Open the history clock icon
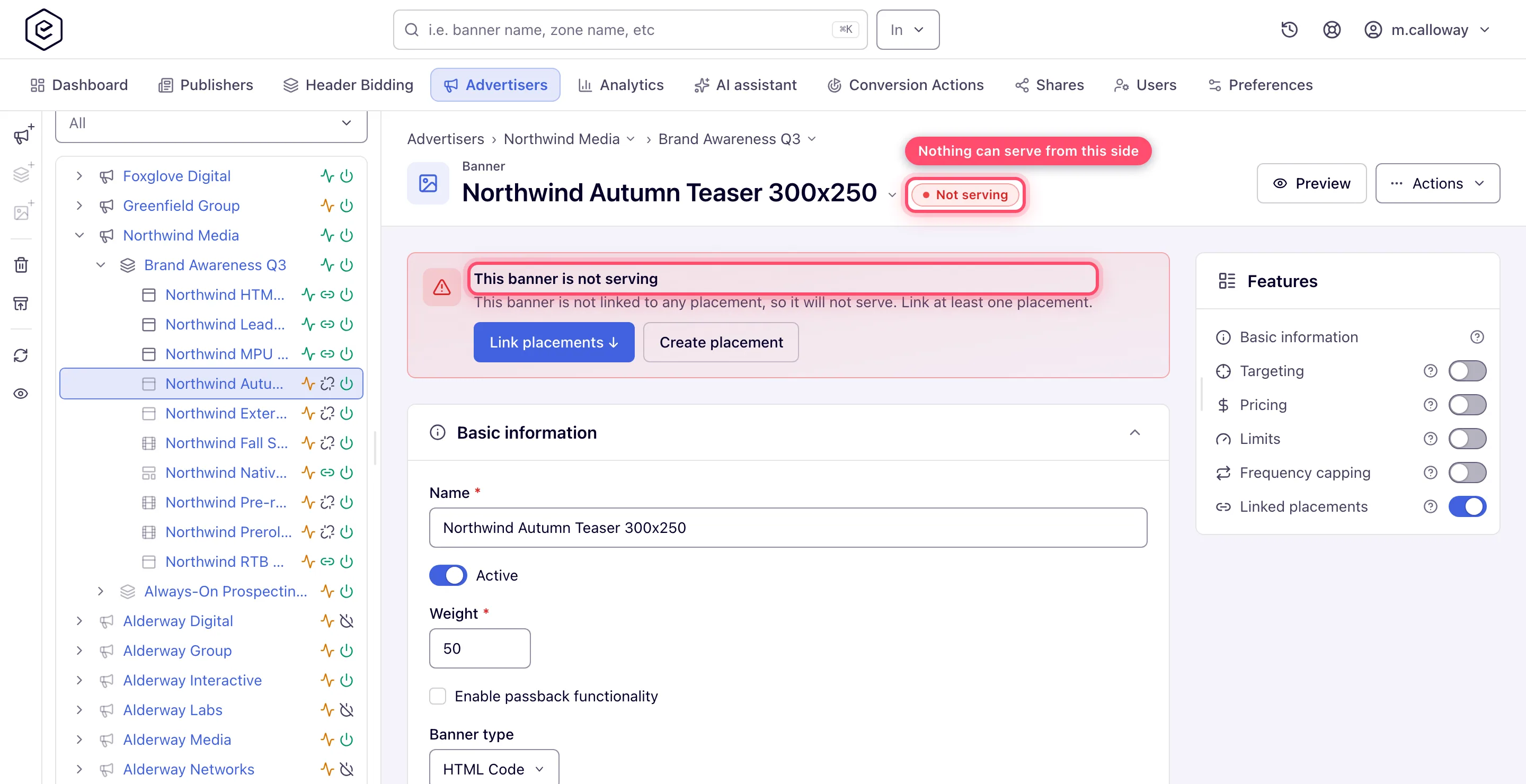The image size is (1526, 784). click(x=1289, y=30)
